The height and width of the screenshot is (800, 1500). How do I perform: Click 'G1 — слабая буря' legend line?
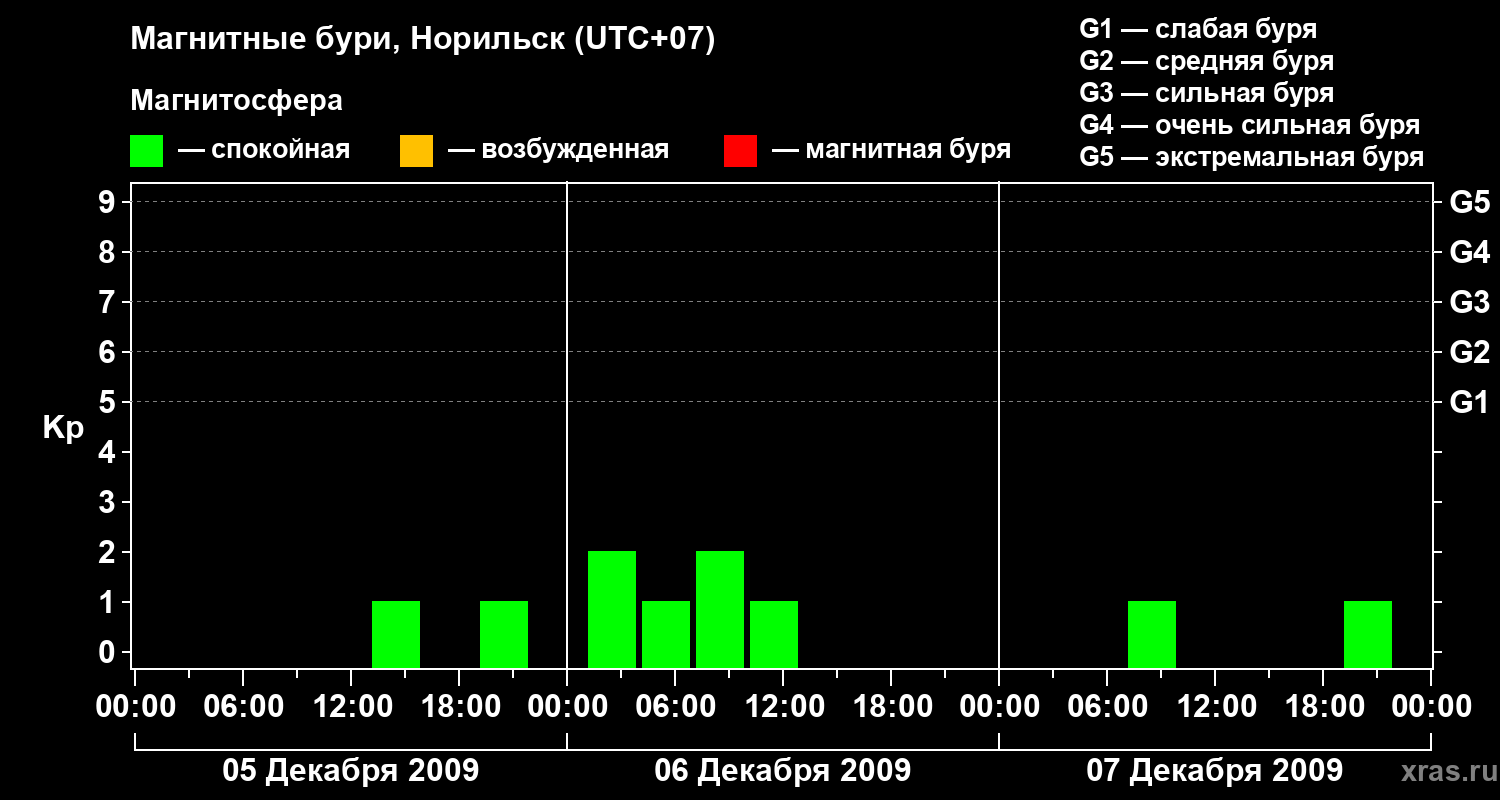coord(1198,29)
